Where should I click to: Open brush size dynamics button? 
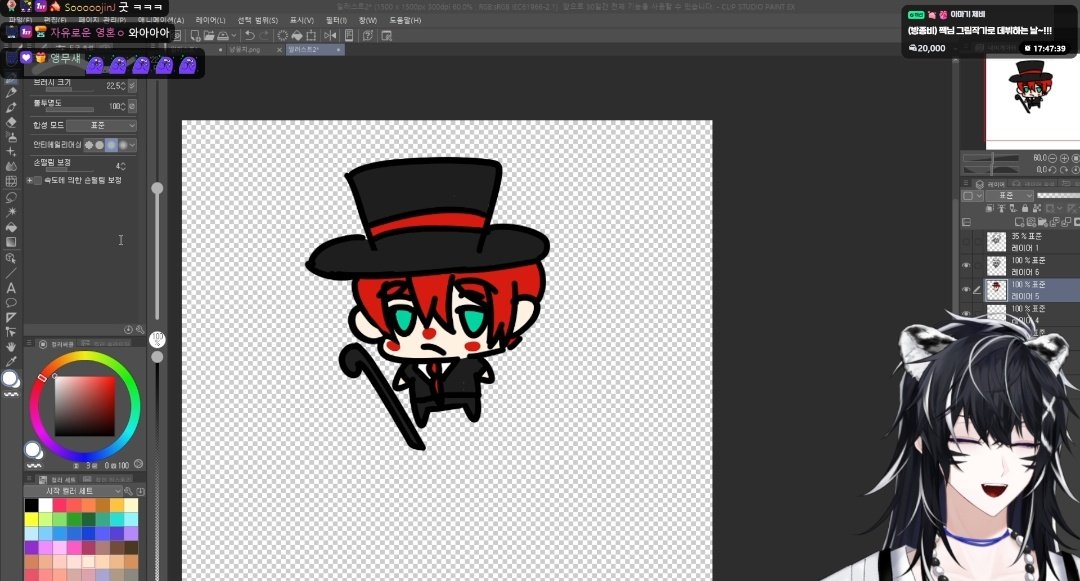click(132, 86)
